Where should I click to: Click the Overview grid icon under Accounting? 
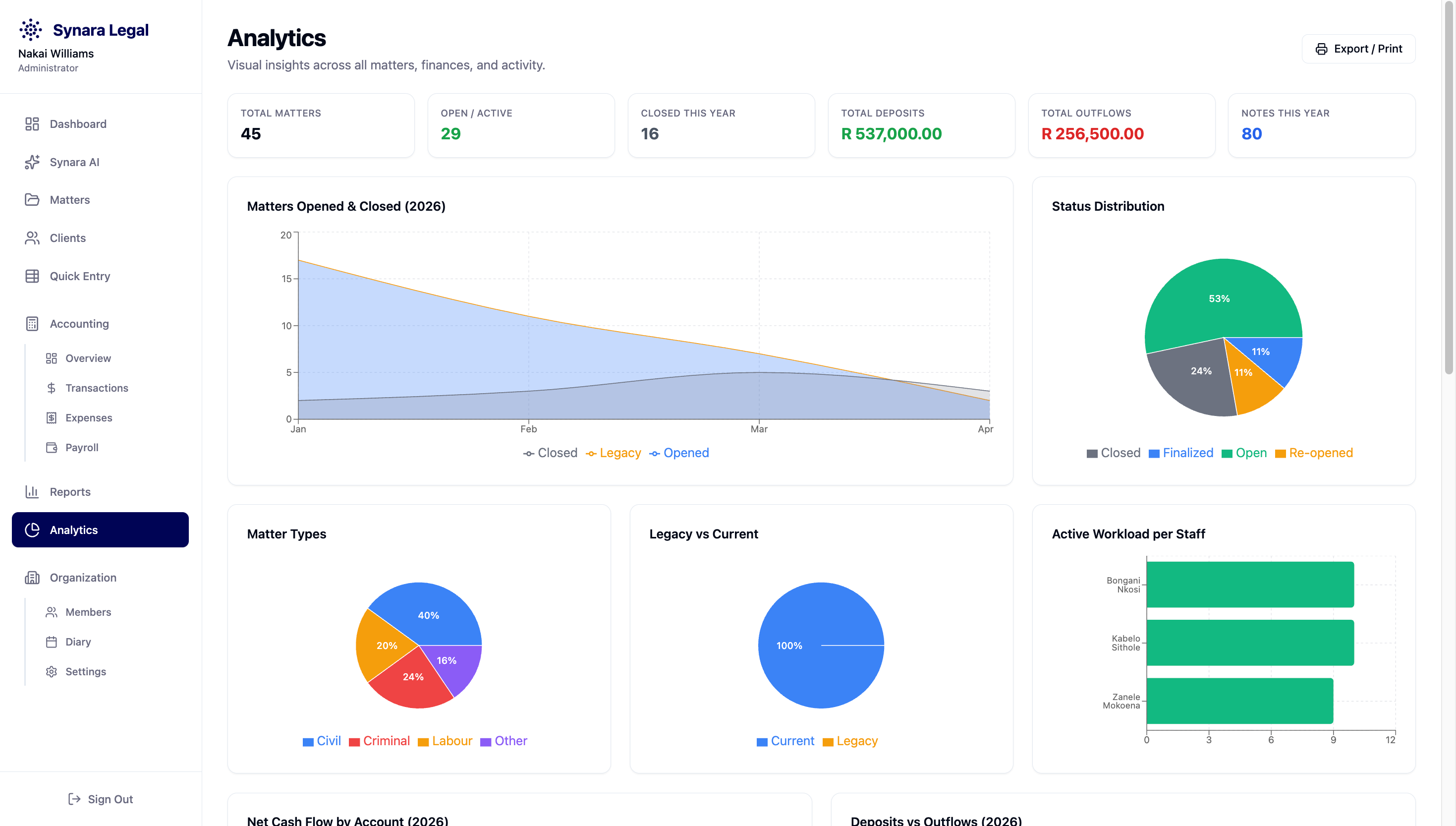(x=52, y=358)
